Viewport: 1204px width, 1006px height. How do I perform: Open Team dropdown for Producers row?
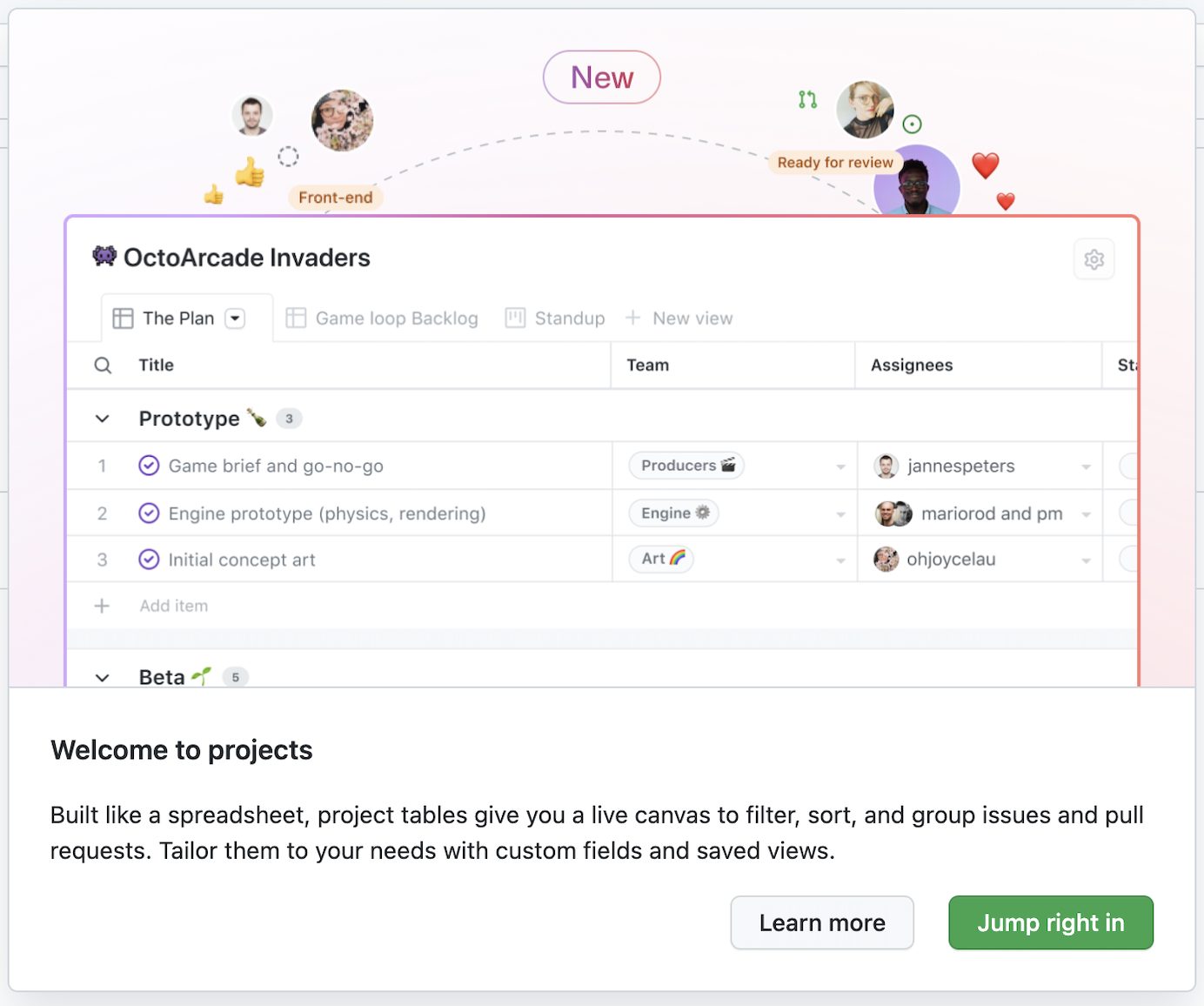click(x=840, y=466)
